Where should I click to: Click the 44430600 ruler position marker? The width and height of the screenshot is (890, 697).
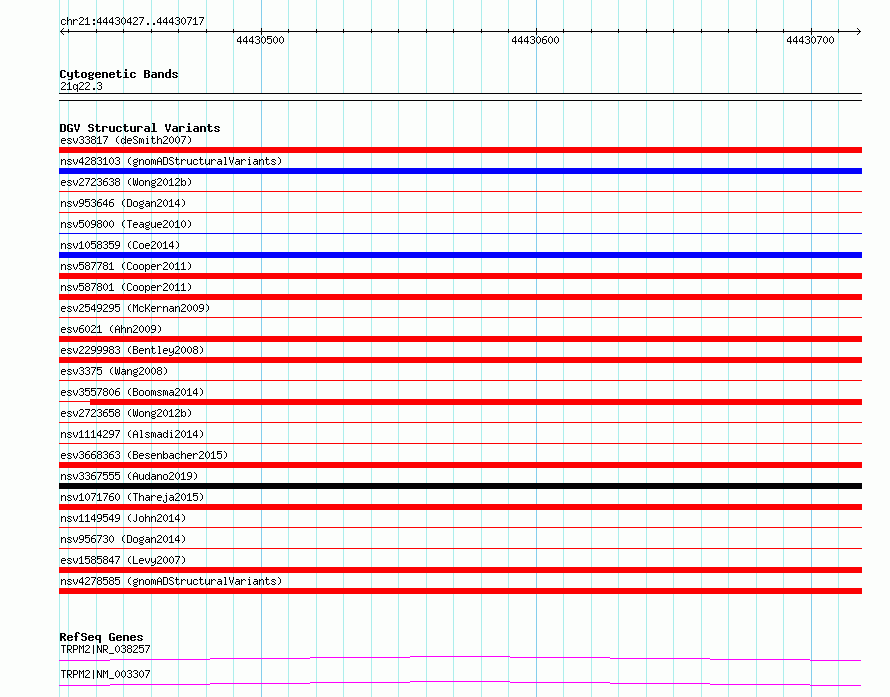(535, 40)
